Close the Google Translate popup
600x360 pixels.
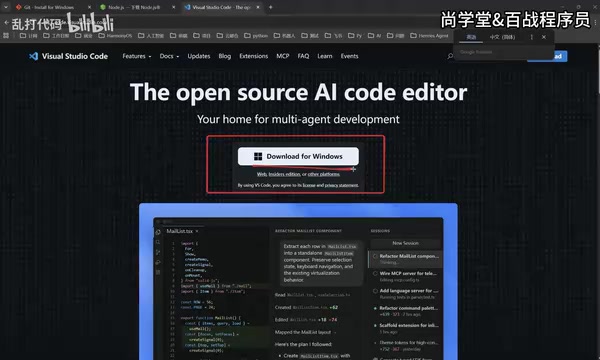click(x=544, y=37)
